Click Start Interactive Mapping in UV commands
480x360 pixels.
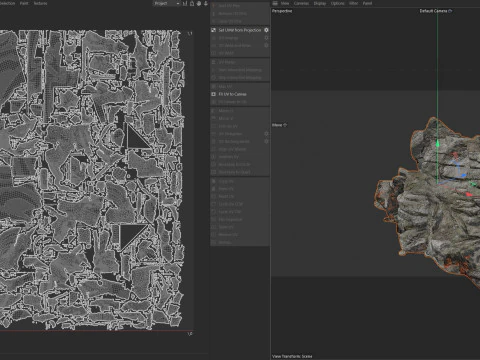(x=240, y=70)
